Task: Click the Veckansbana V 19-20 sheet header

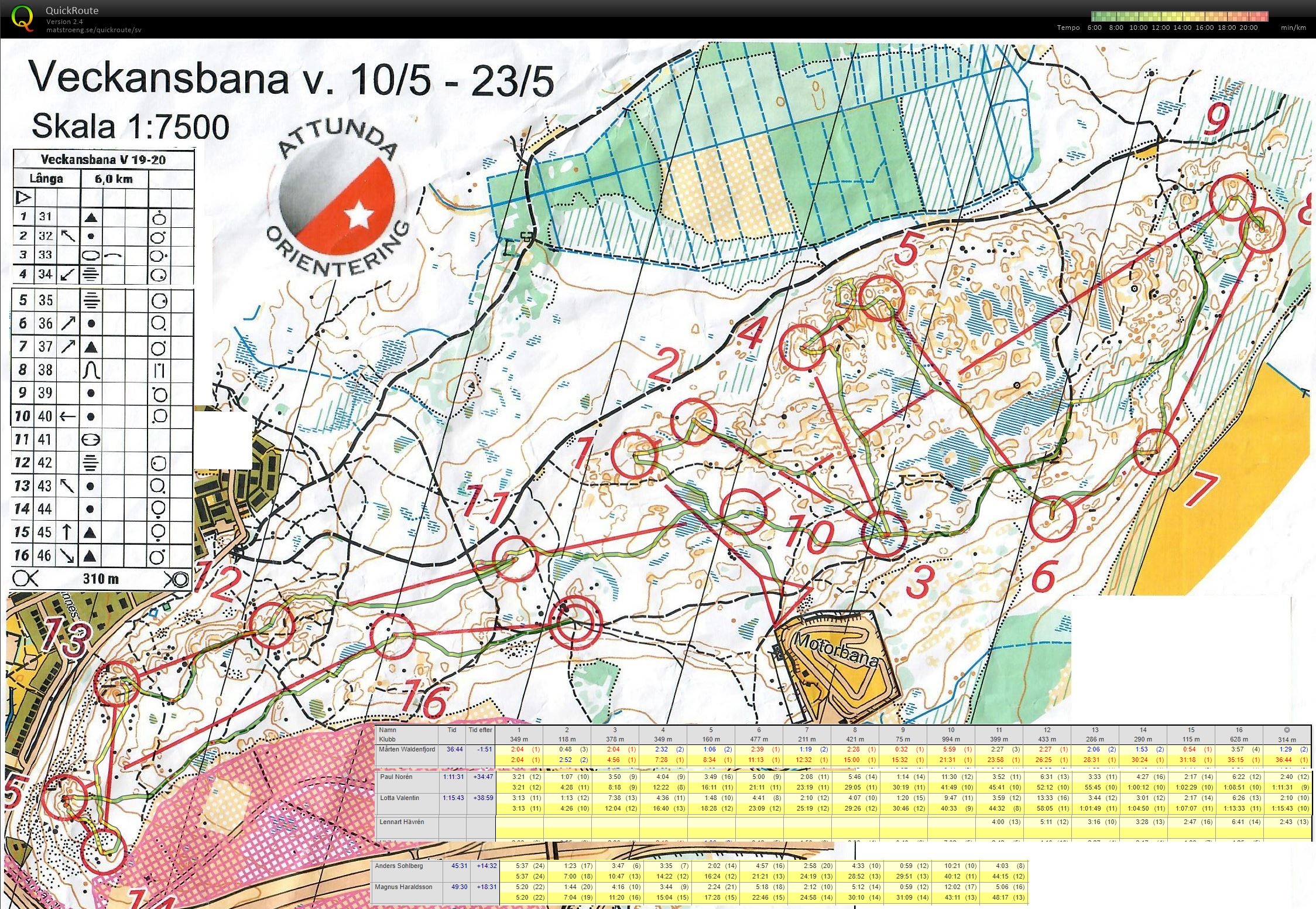Action: [x=103, y=160]
